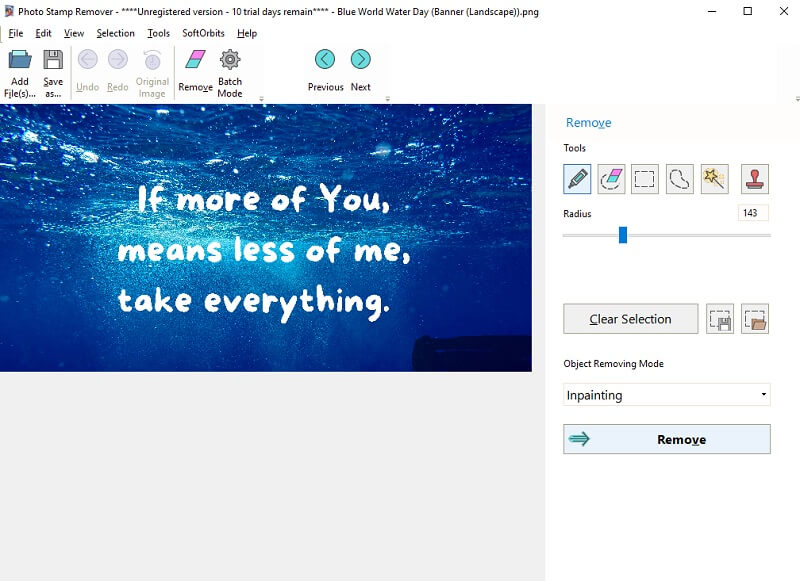Open the Selection menu
The width and height of the screenshot is (800, 581).
pyautogui.click(x=115, y=33)
